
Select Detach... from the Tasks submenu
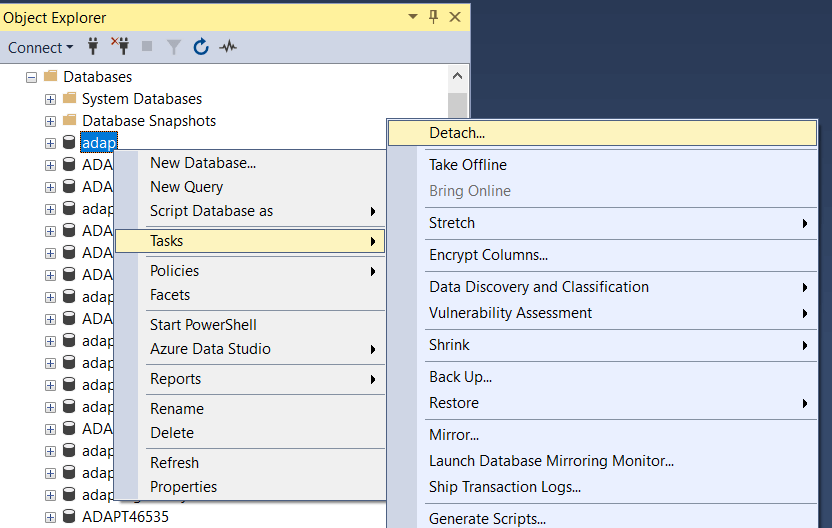click(457, 133)
